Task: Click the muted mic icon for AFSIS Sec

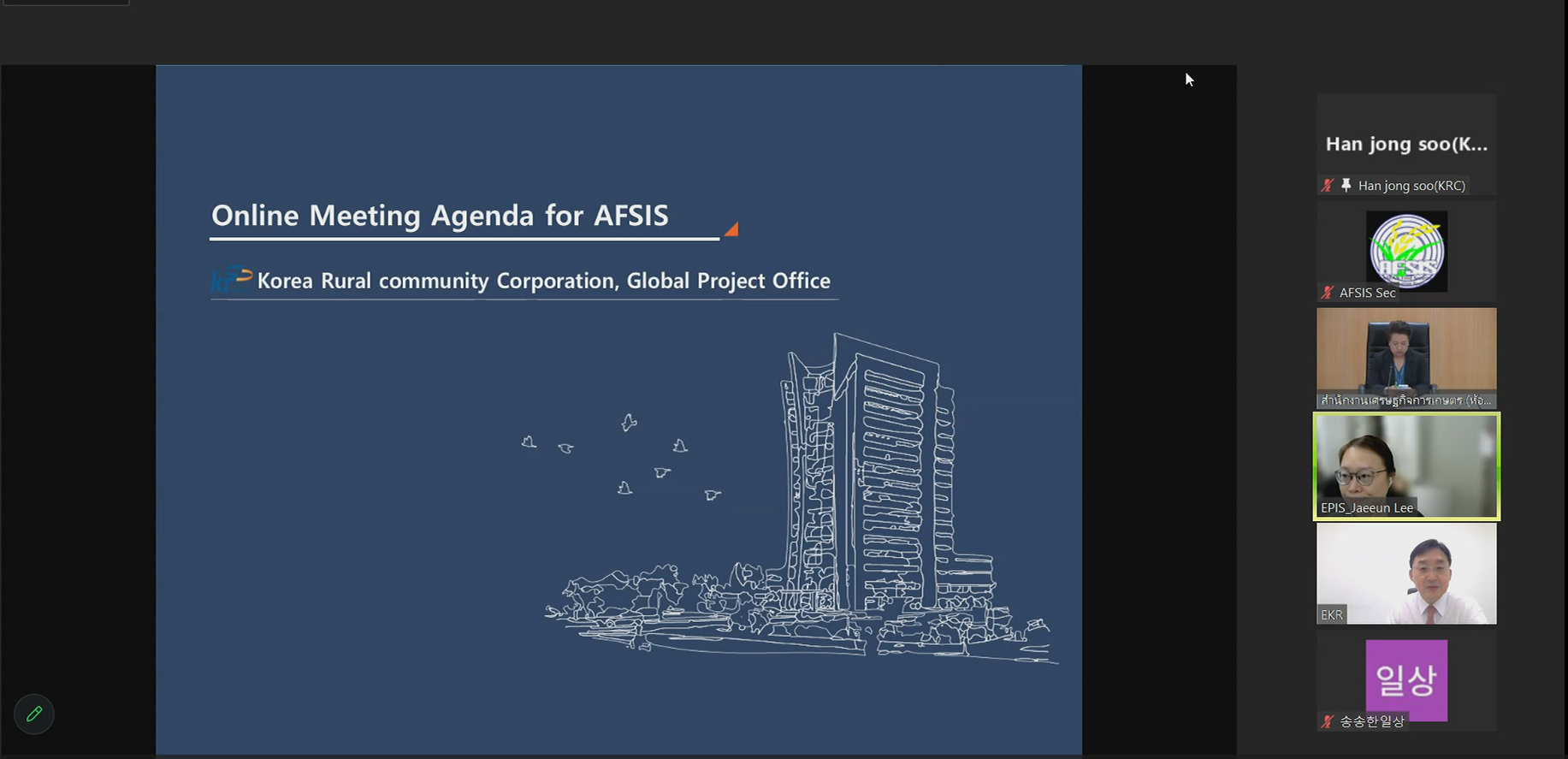Action: click(x=1328, y=293)
